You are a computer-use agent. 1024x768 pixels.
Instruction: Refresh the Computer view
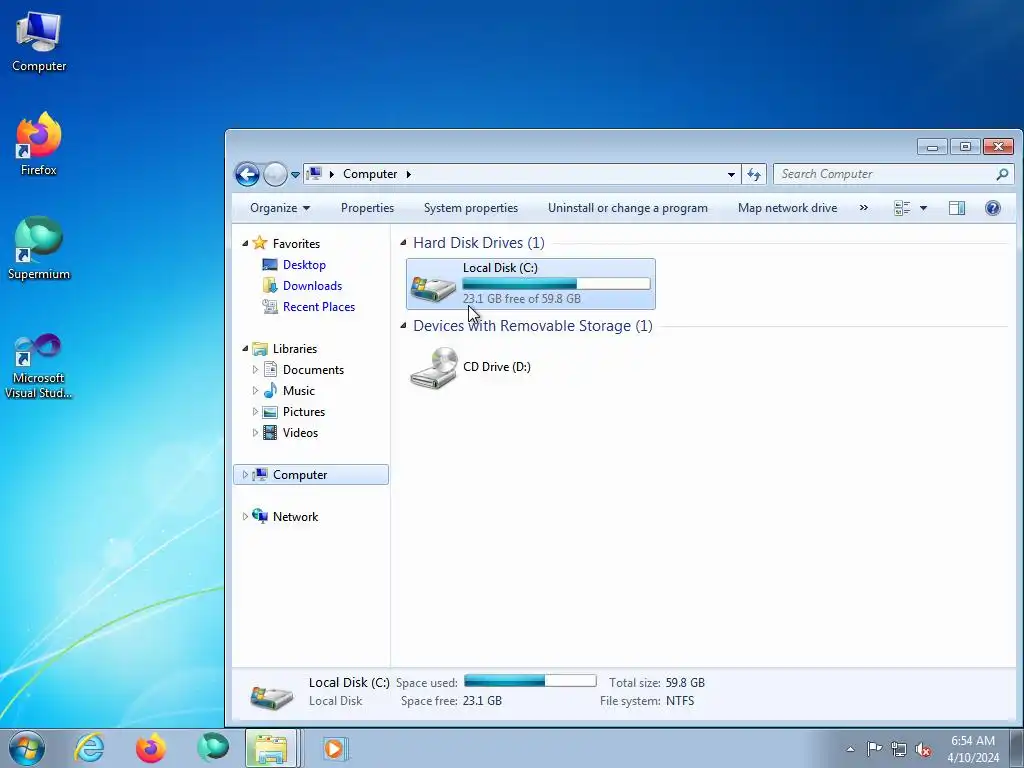coord(754,174)
